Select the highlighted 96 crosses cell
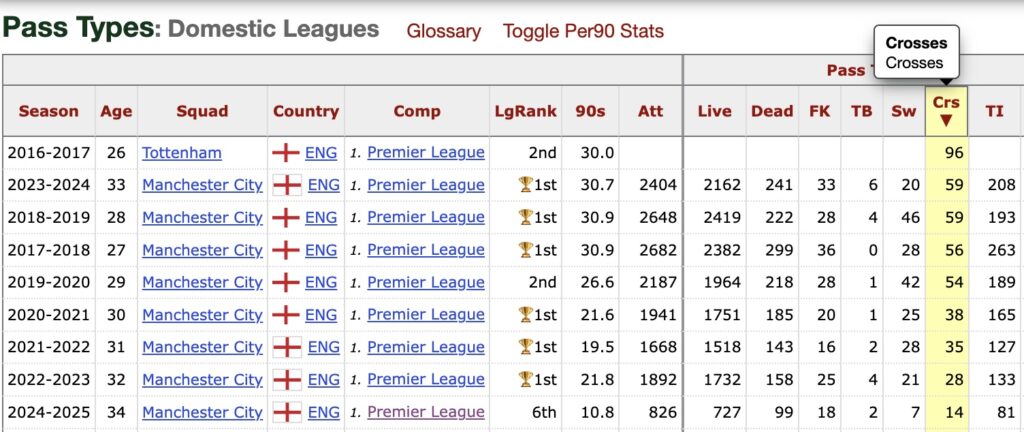This screenshot has width=1024, height=432. coord(946,153)
